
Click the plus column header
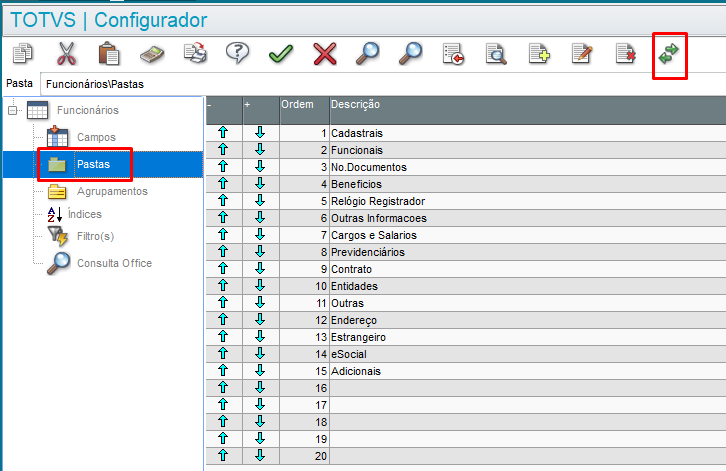tap(261, 110)
